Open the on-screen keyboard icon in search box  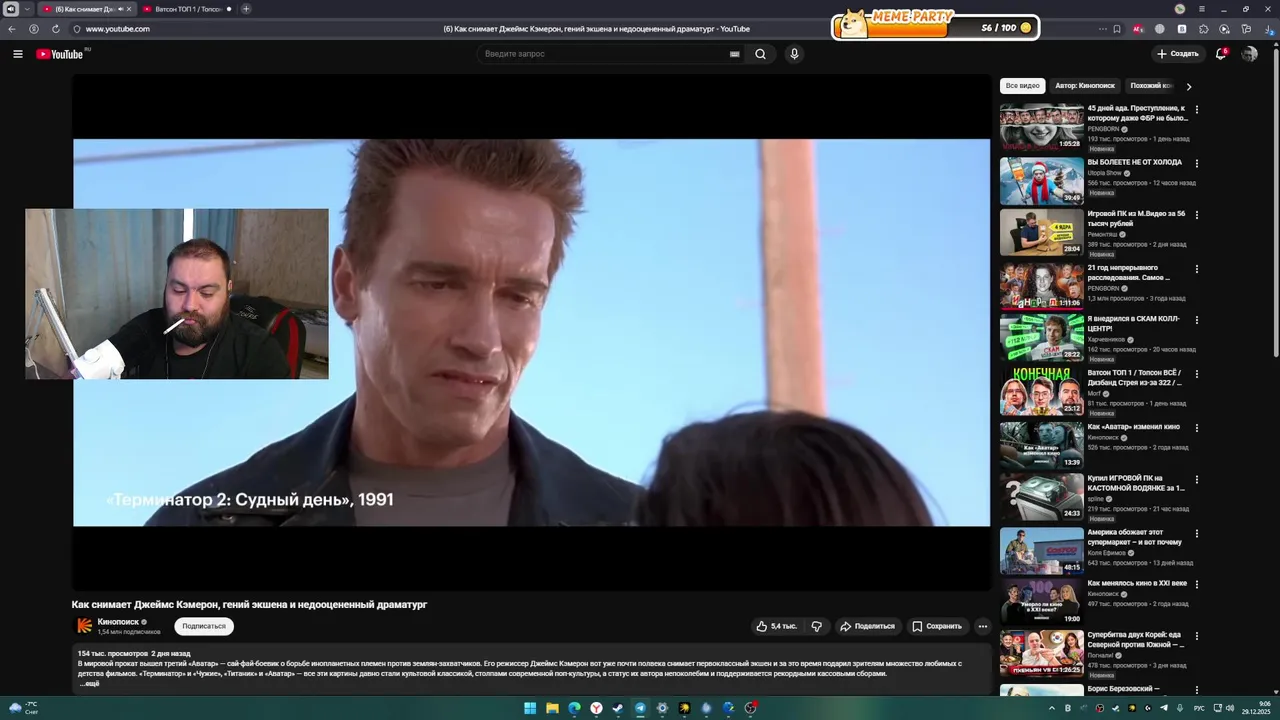735,54
